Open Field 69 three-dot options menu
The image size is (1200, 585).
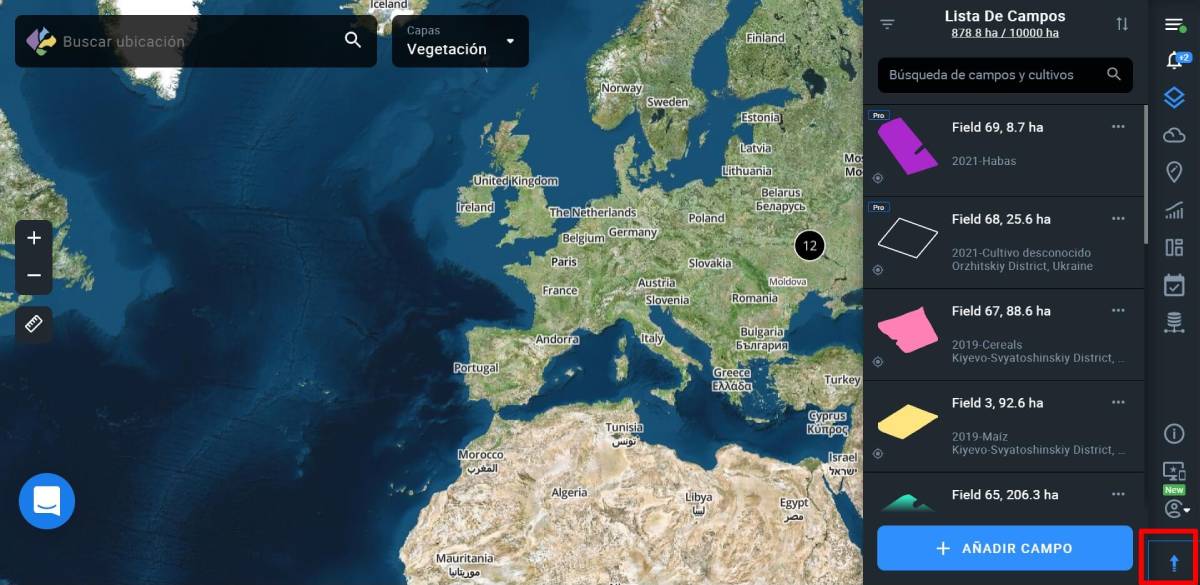pos(1118,127)
